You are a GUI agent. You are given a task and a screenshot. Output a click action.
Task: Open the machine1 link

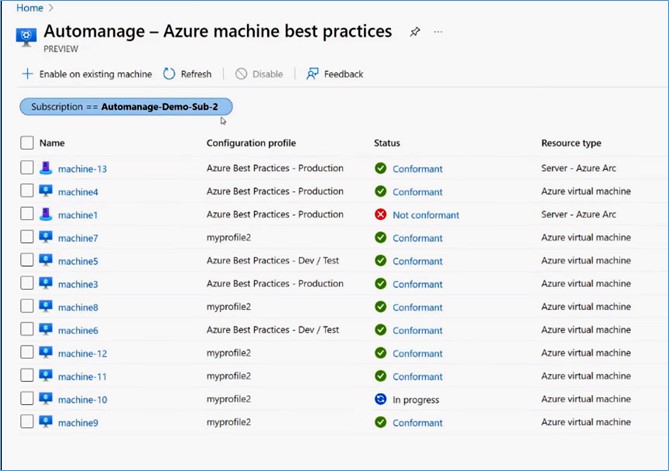click(78, 215)
